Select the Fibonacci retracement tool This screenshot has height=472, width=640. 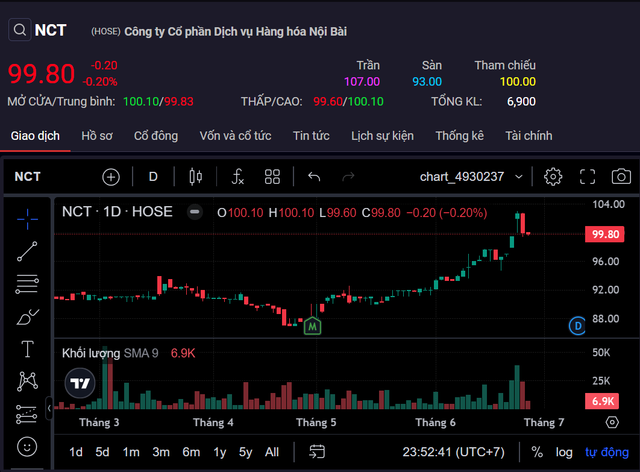pos(27,284)
